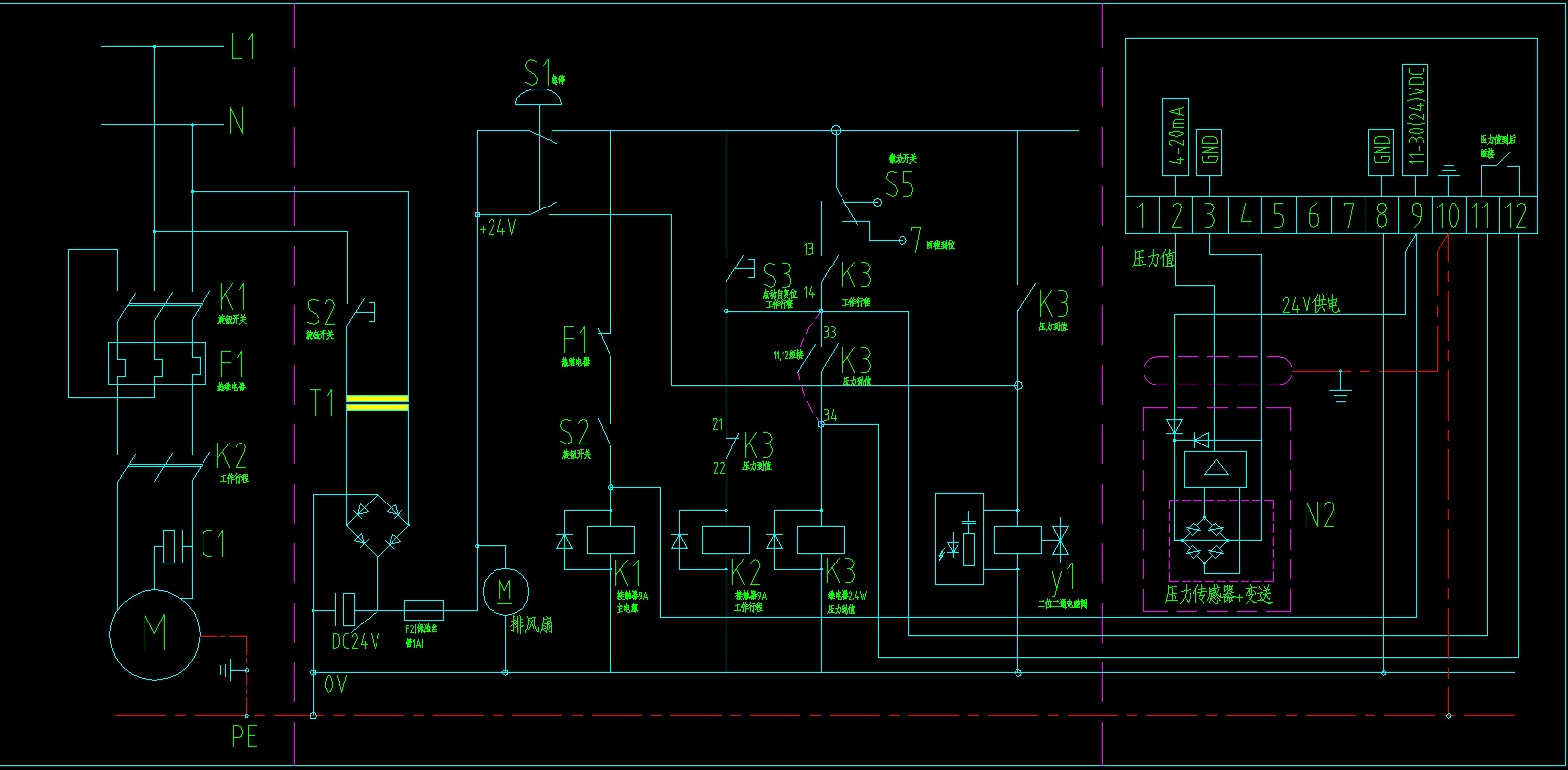Select the y1 solenoid valve label
Viewport: 1568px width, 770px height.
click(1063, 577)
